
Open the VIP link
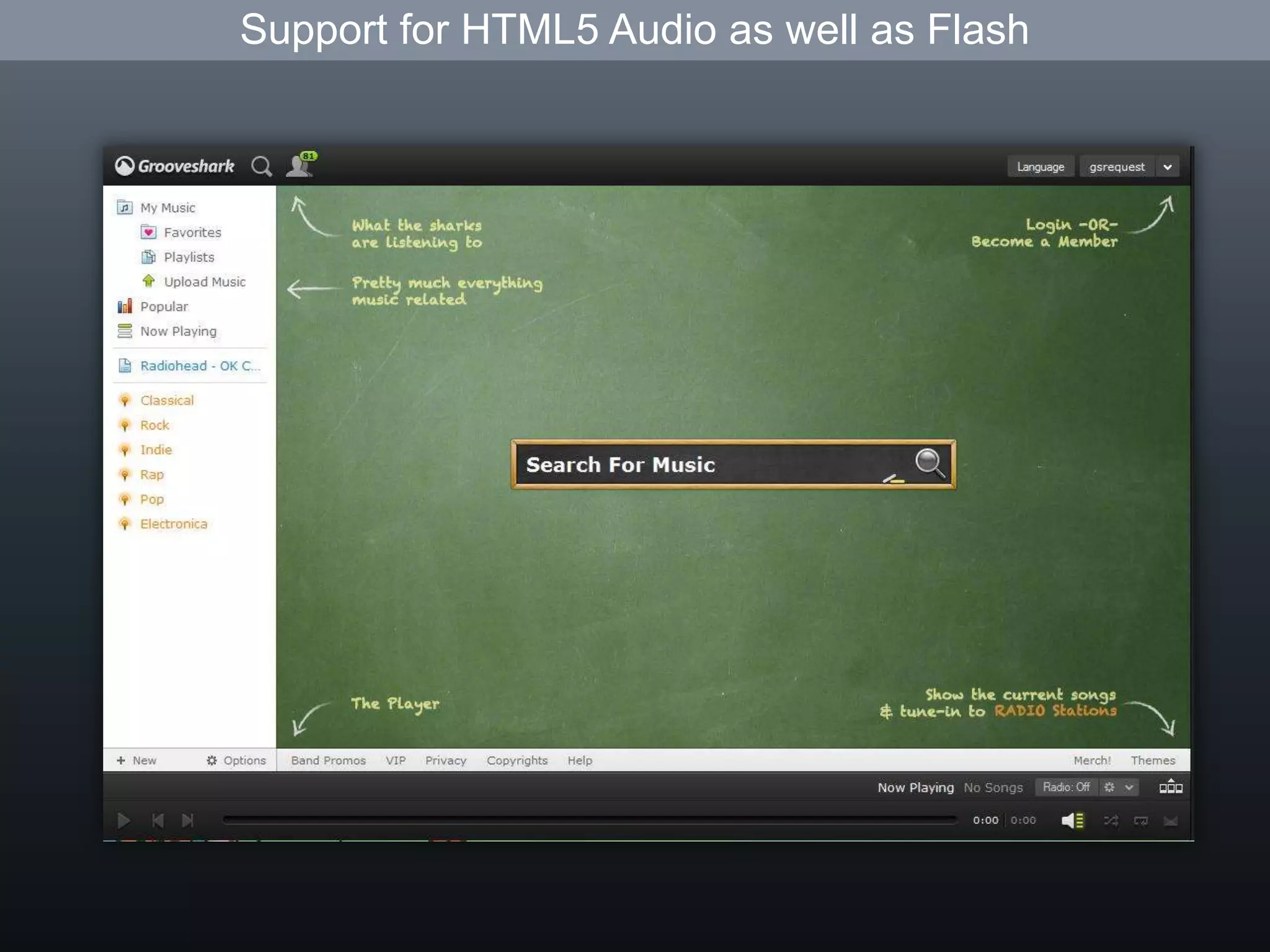[x=396, y=760]
